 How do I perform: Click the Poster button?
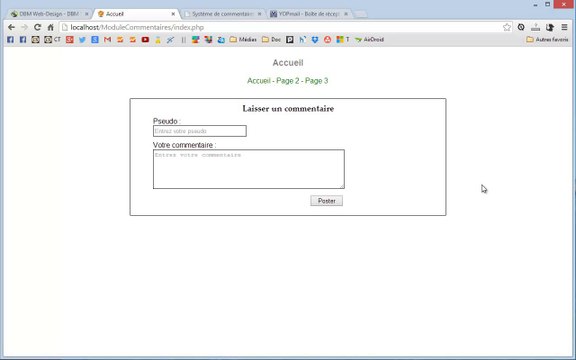click(327, 201)
